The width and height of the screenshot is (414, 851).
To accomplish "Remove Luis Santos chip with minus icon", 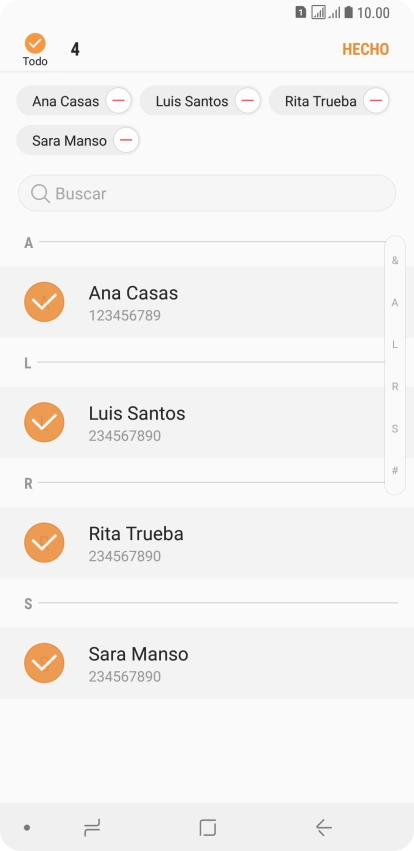I will pyautogui.click(x=247, y=101).
